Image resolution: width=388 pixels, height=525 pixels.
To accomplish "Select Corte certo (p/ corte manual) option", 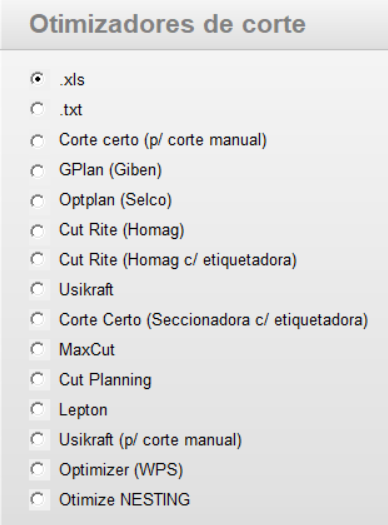I will (x=37, y=141).
